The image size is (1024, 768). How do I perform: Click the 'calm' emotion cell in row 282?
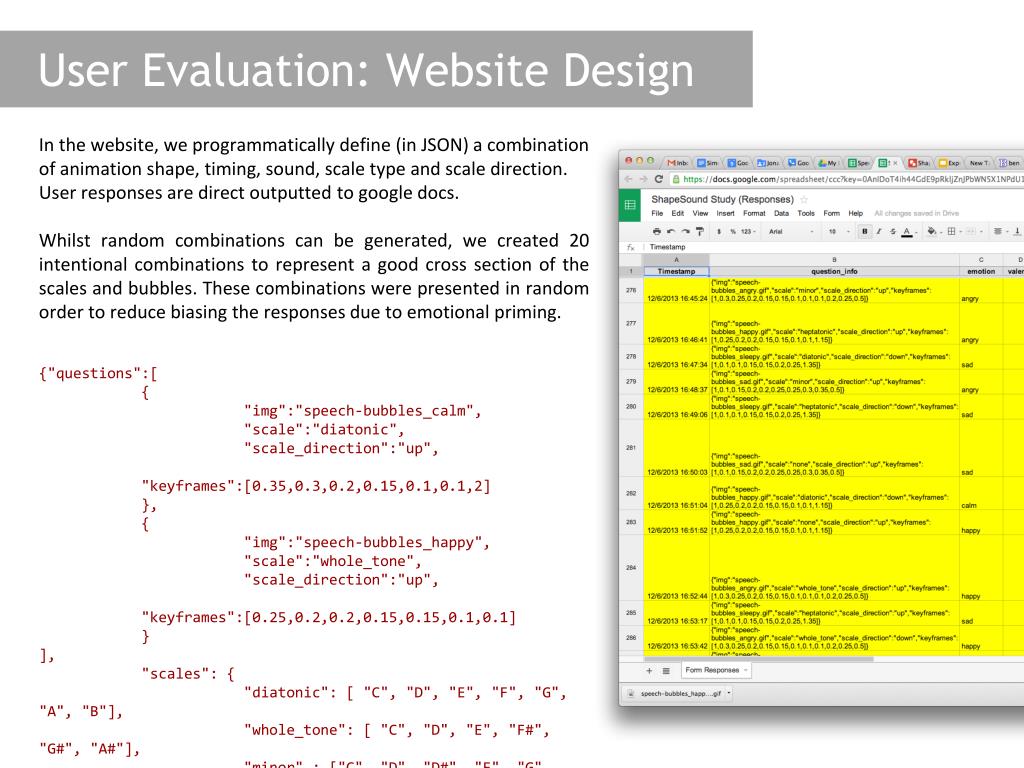tap(981, 494)
